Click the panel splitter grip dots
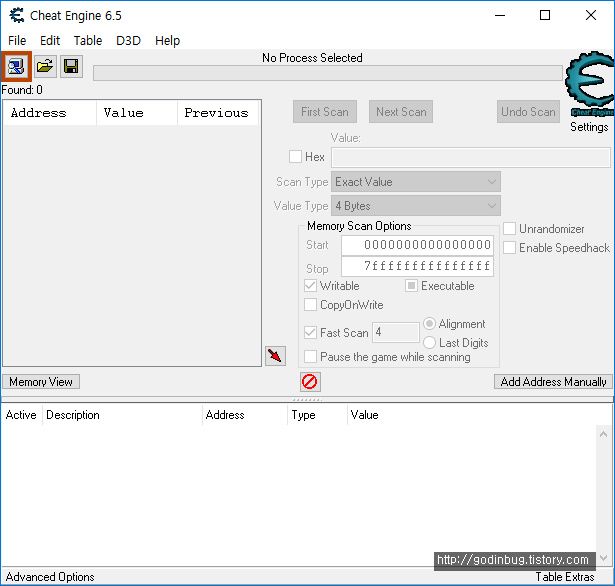Image resolution: width=615 pixels, height=586 pixels. click(x=307, y=400)
